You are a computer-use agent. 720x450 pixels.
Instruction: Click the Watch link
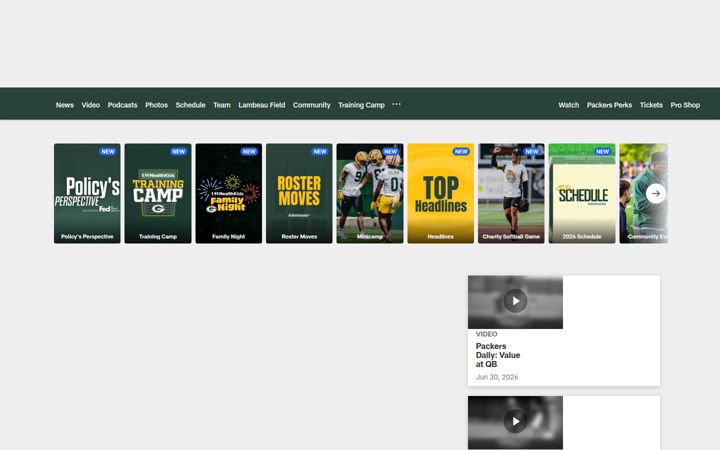point(568,105)
